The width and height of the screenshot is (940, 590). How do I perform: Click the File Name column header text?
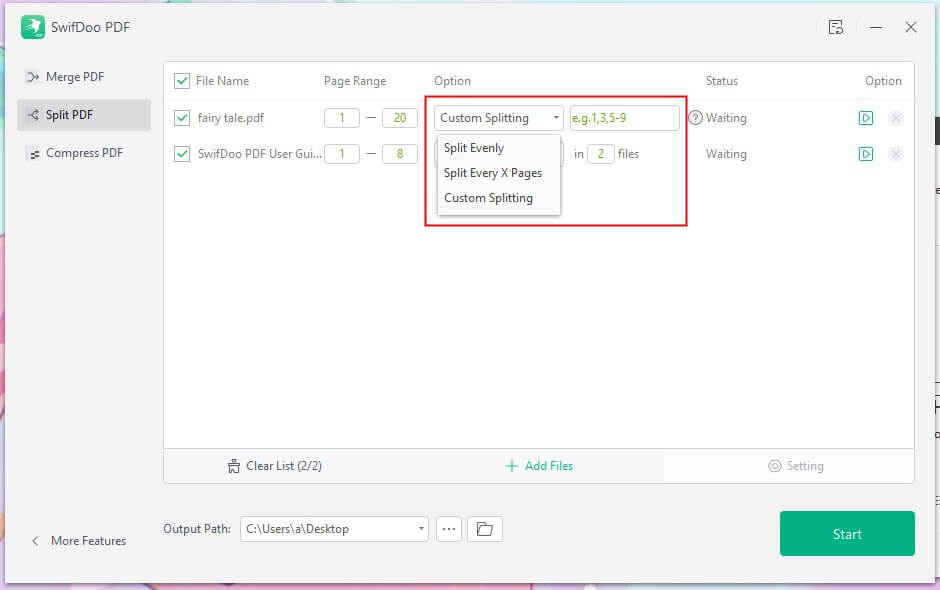point(222,81)
